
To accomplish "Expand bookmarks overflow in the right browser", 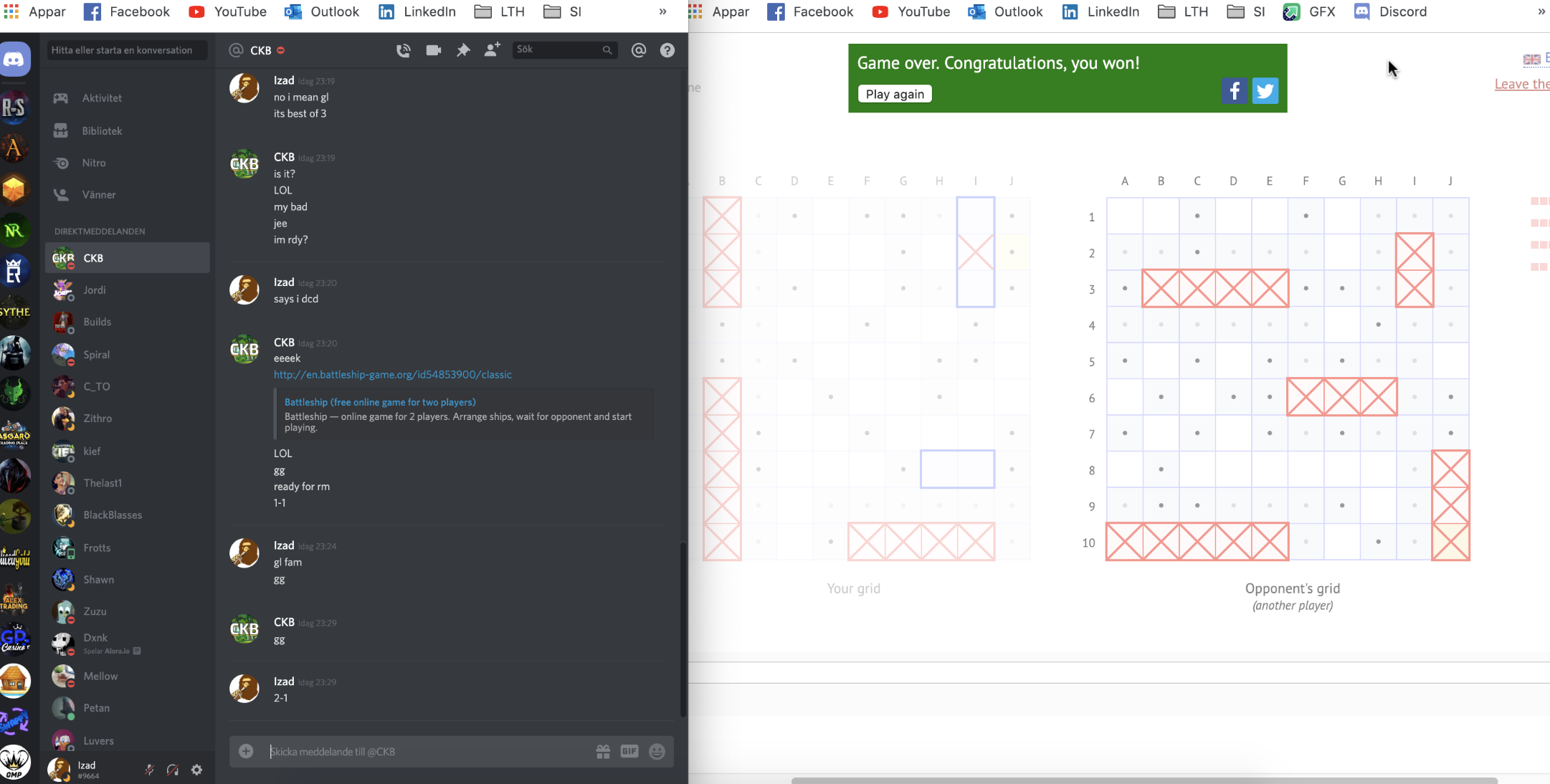I will pos(1541,11).
